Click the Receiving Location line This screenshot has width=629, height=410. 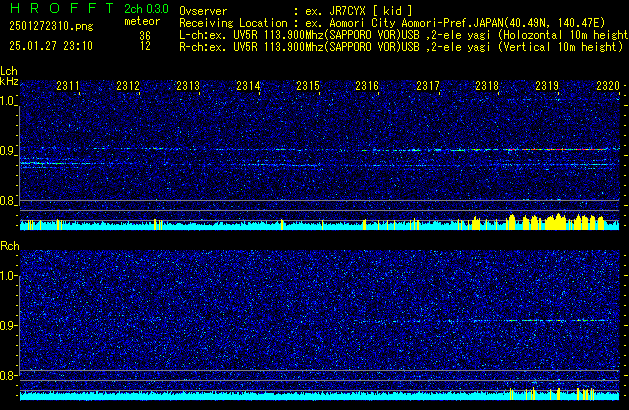[392, 23]
